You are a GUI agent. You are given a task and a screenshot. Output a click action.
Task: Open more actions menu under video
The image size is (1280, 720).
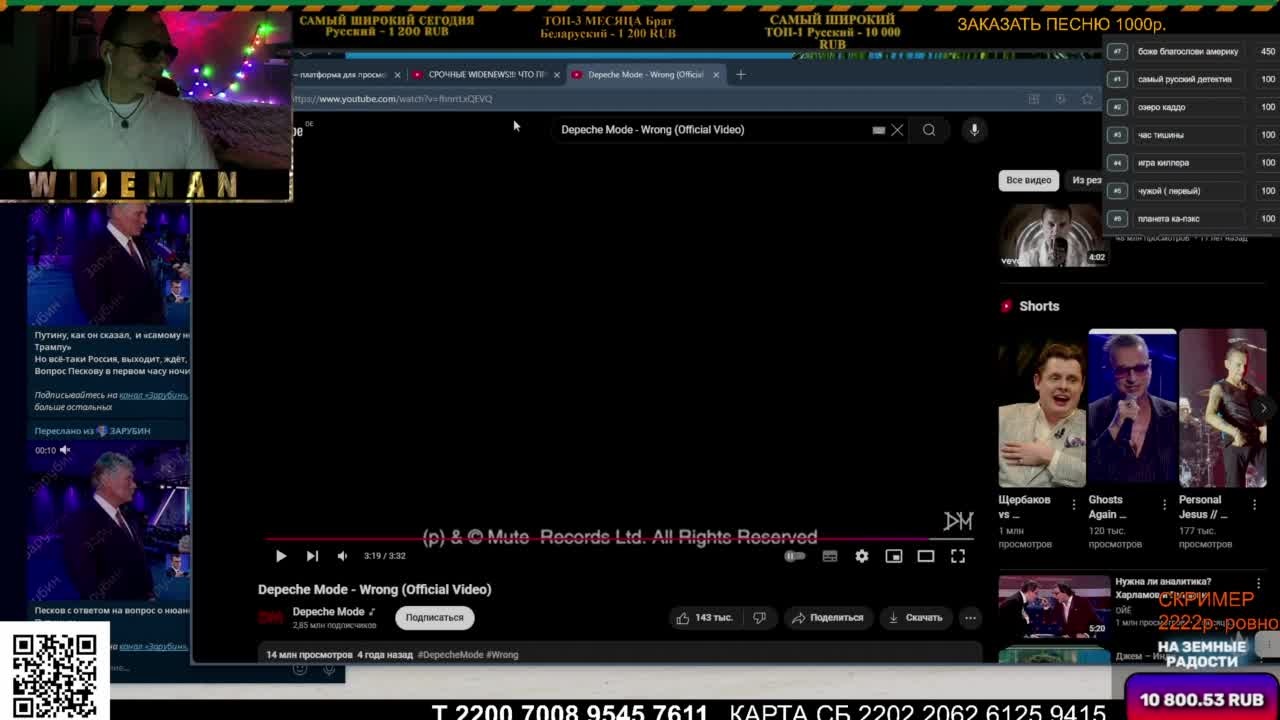point(970,618)
